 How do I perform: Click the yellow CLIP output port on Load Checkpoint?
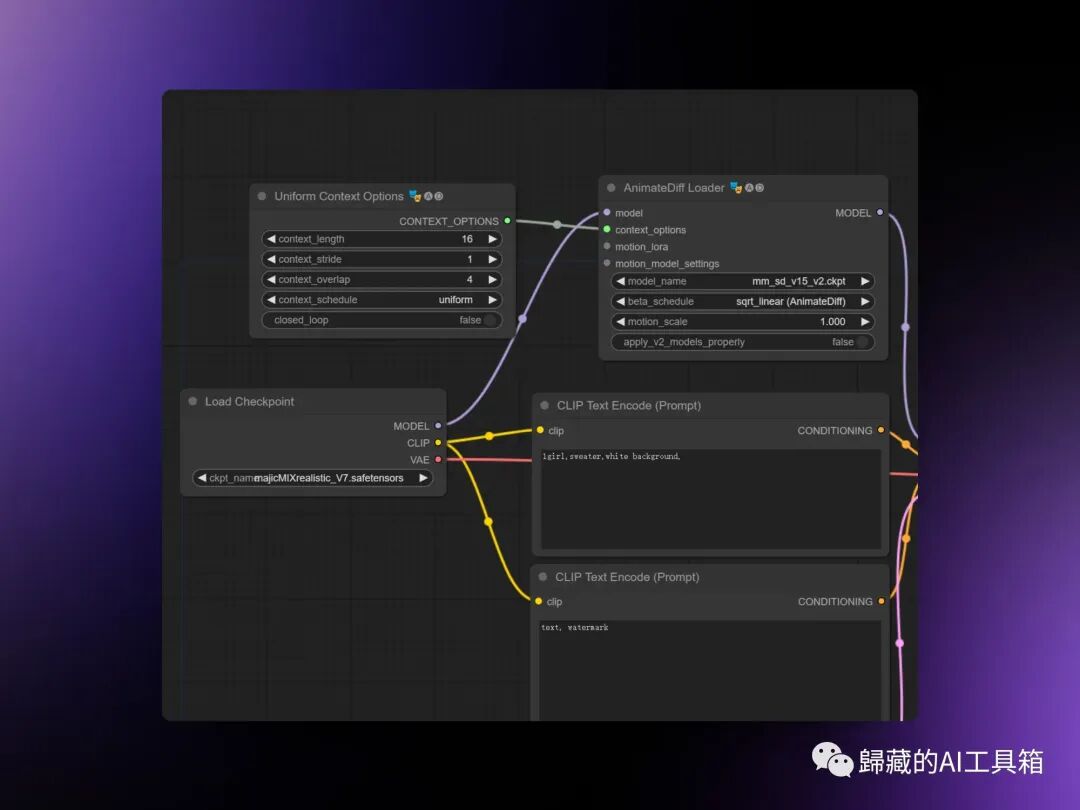point(438,443)
